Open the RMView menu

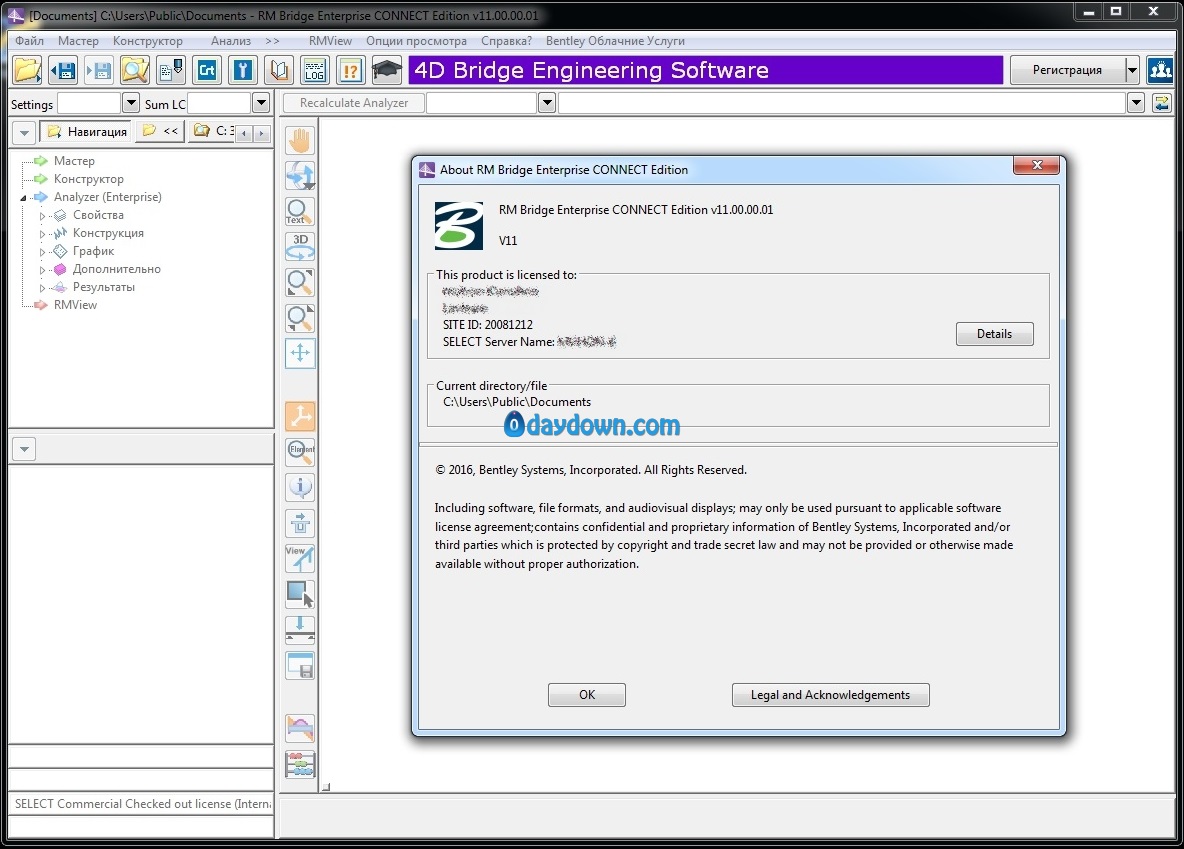[x=330, y=41]
